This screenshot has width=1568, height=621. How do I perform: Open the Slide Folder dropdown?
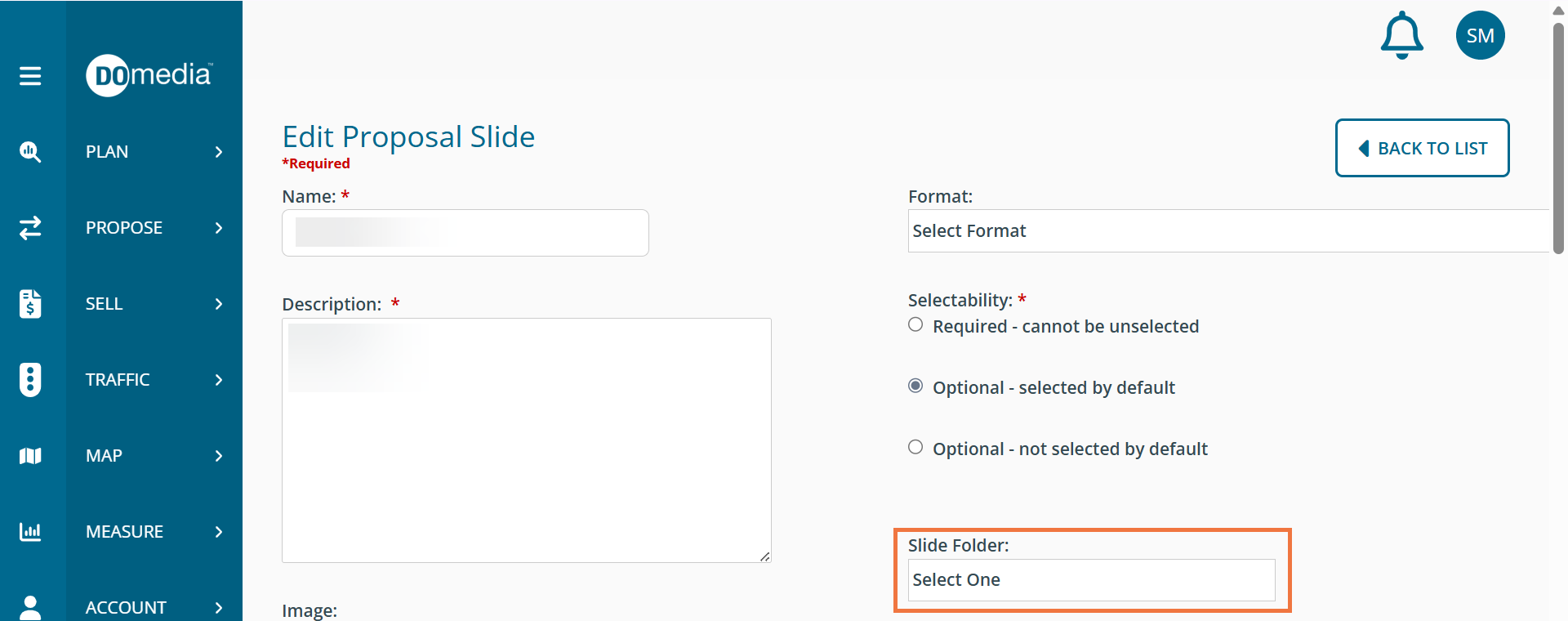(x=1091, y=580)
